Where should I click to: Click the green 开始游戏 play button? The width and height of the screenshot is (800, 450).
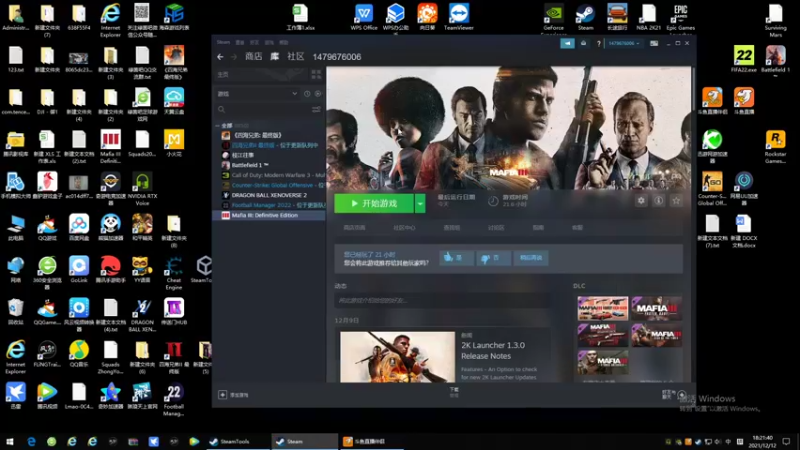click(374, 204)
